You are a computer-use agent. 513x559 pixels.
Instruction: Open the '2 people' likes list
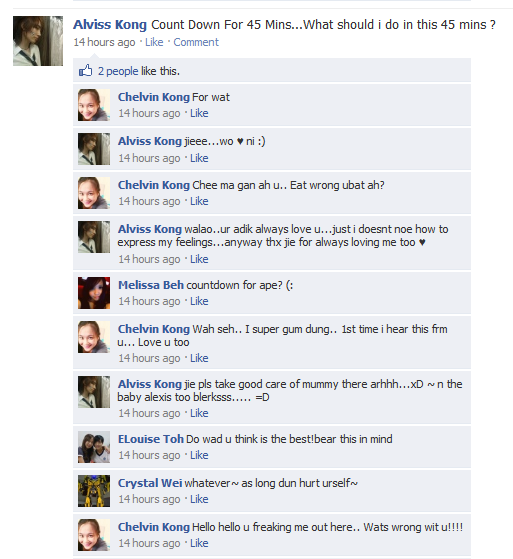pyautogui.click(x=118, y=71)
